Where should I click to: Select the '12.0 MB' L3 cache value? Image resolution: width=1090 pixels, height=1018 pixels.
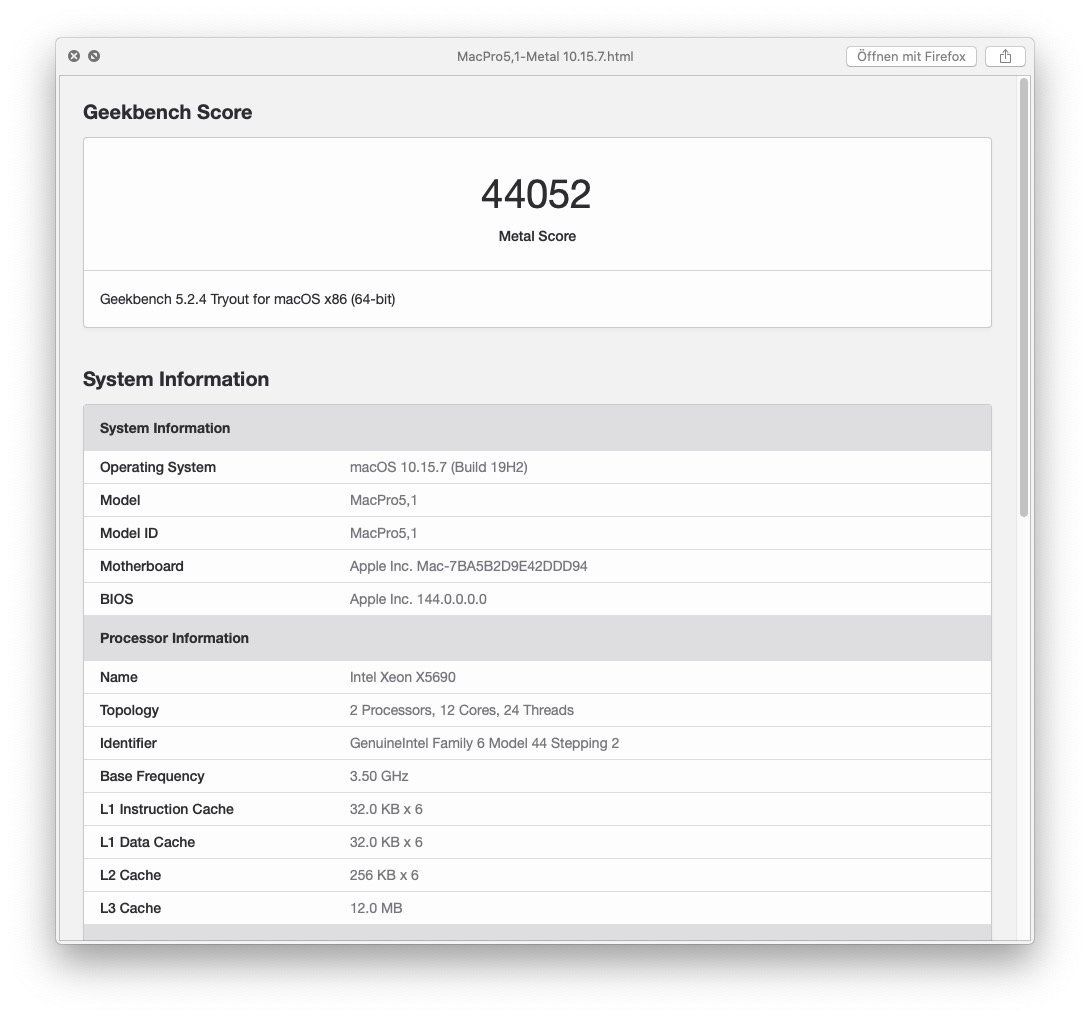(x=376, y=908)
